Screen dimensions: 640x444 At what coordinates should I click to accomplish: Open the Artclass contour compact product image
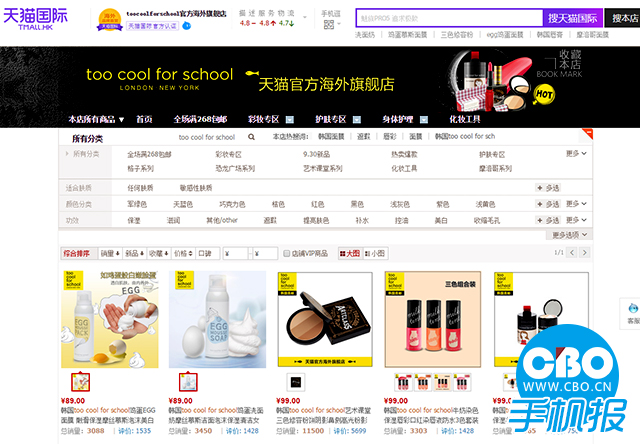point(325,319)
